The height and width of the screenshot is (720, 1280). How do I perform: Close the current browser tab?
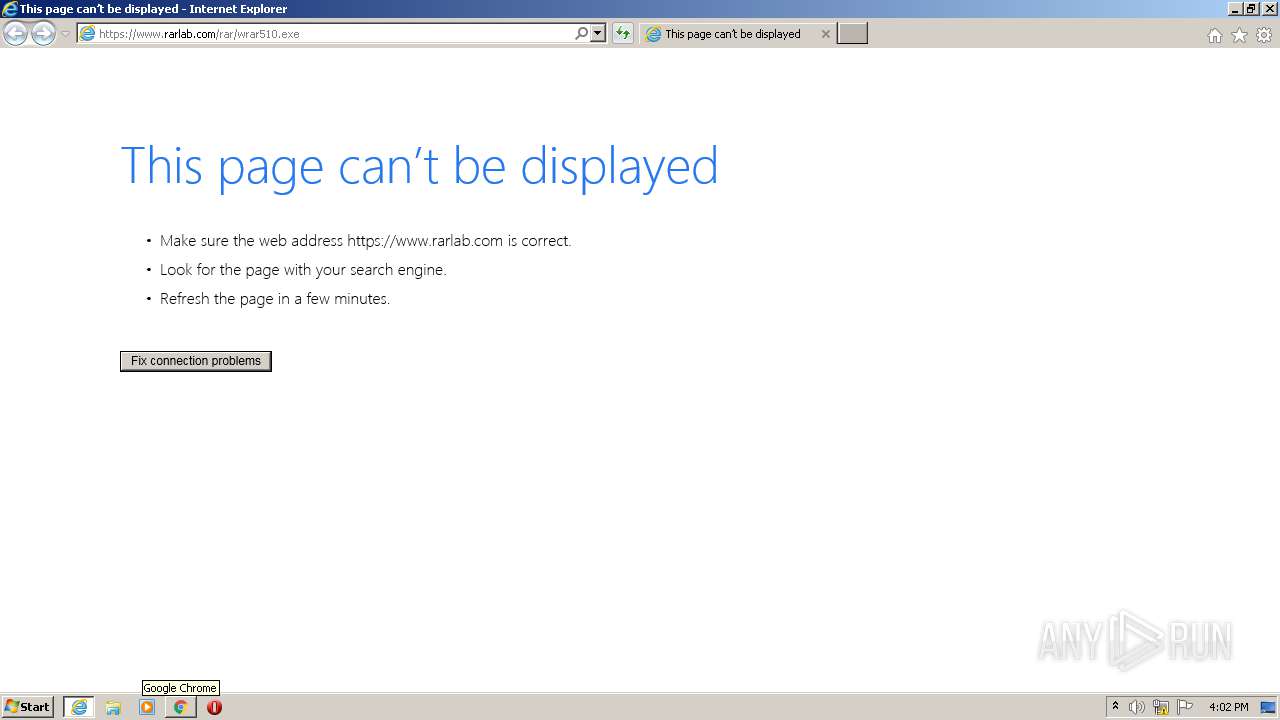[x=825, y=34]
